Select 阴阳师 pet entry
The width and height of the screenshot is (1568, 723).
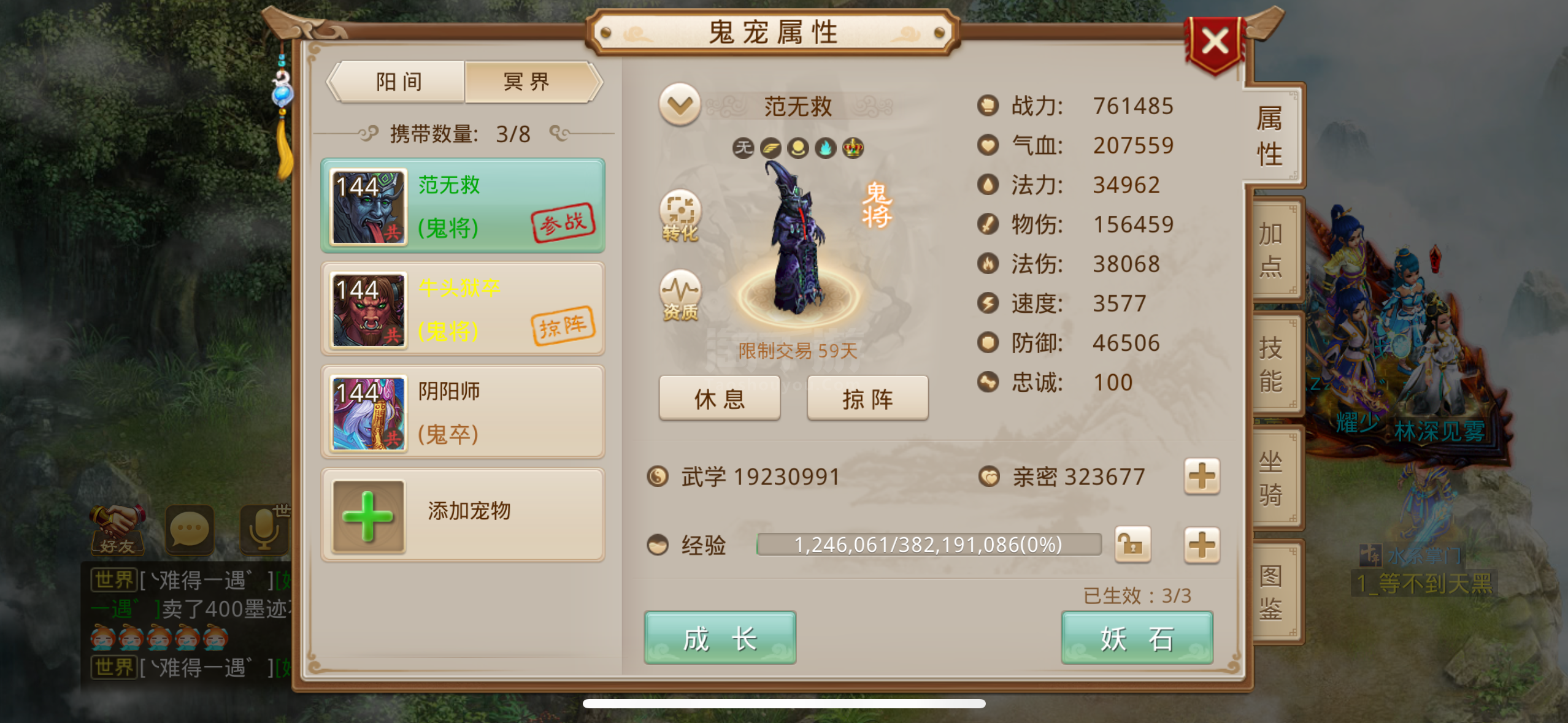click(463, 412)
